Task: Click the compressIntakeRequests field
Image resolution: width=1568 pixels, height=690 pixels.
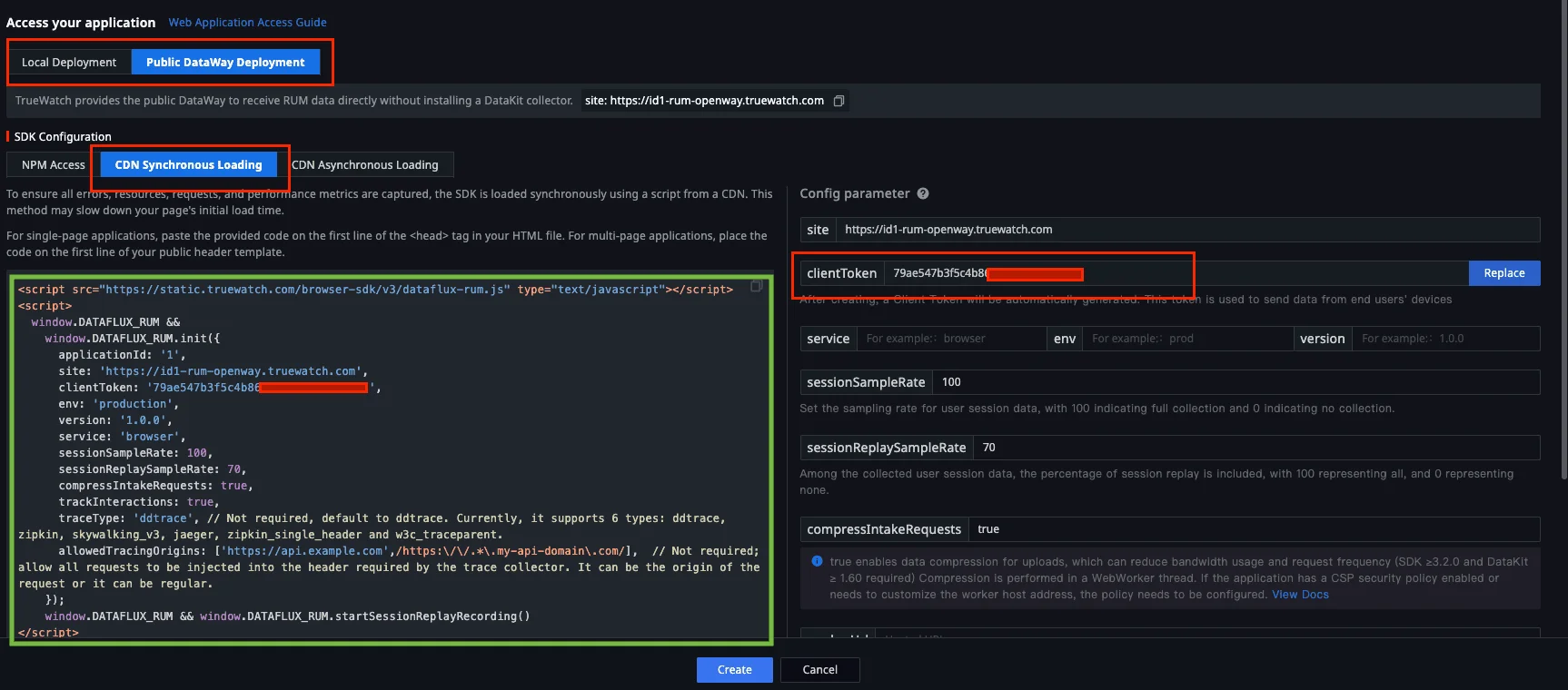Action: pos(1252,529)
